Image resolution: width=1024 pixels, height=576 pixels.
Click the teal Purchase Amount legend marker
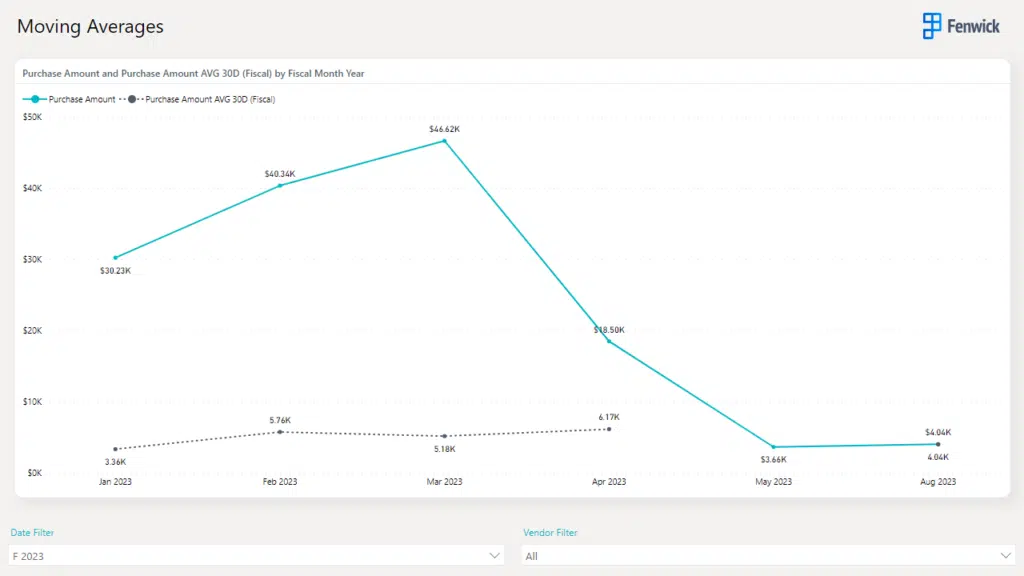point(36,99)
